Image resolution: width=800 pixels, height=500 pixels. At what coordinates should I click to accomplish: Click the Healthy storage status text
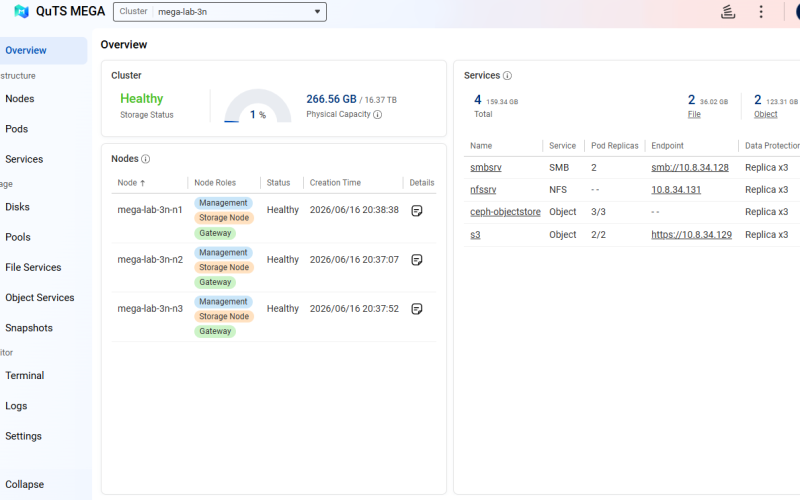pos(142,98)
